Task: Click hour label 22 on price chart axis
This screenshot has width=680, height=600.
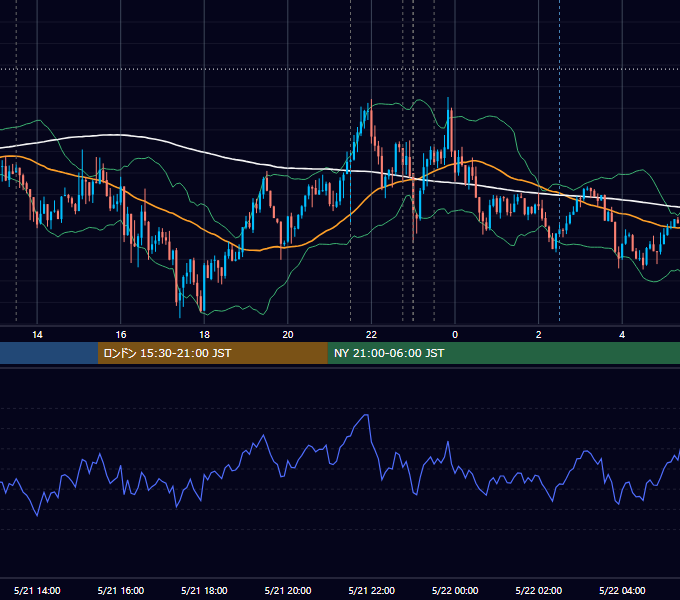Action: coord(371,335)
